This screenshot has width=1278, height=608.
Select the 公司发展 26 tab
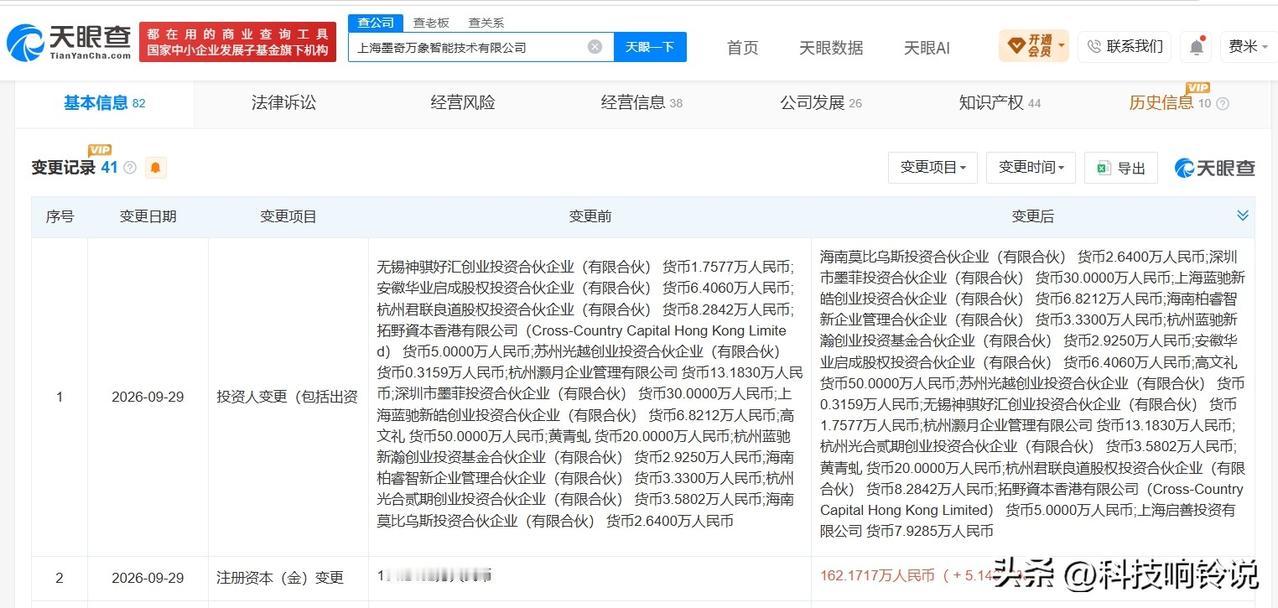tap(821, 102)
